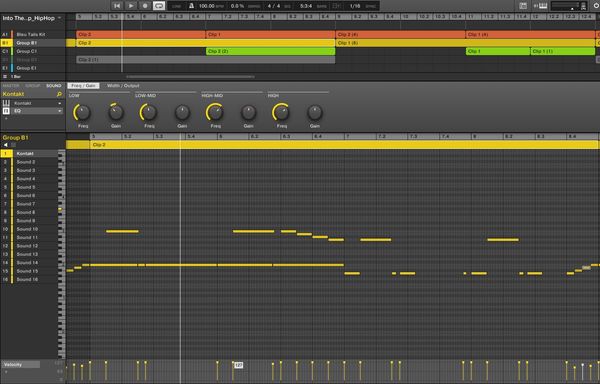Screen dimensions: 600x384
Task: Click the arranger horizontal scrollbar
Action: [190, 76]
